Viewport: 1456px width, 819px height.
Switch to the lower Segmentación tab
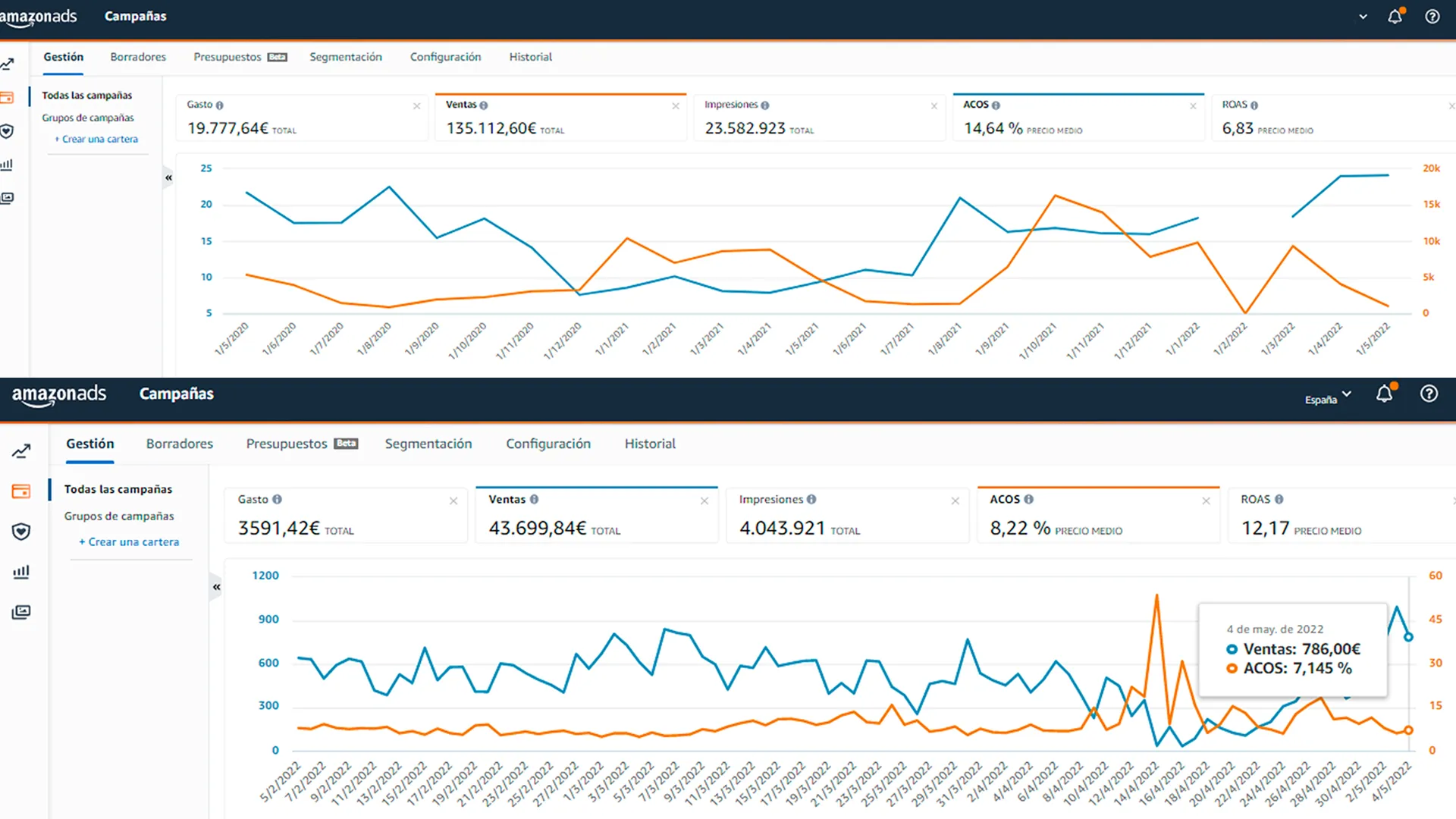pyautogui.click(x=428, y=444)
